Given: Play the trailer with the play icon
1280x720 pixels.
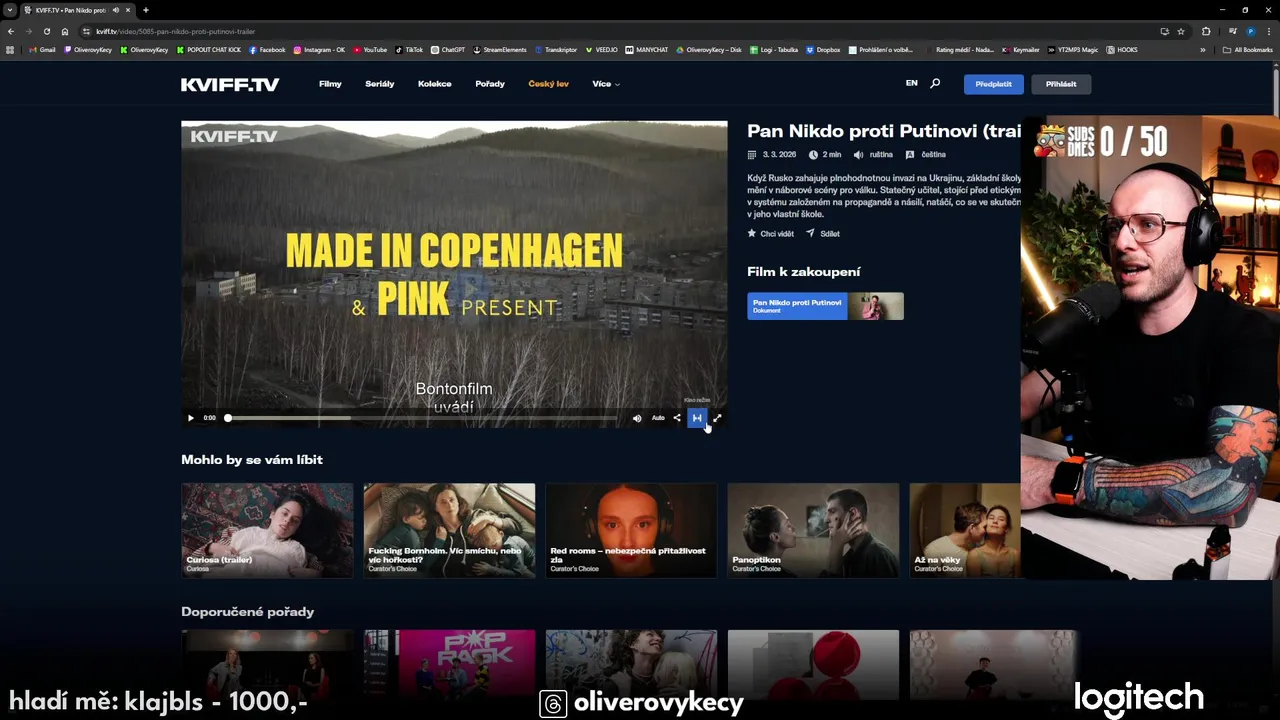Looking at the screenshot, I should pos(191,418).
